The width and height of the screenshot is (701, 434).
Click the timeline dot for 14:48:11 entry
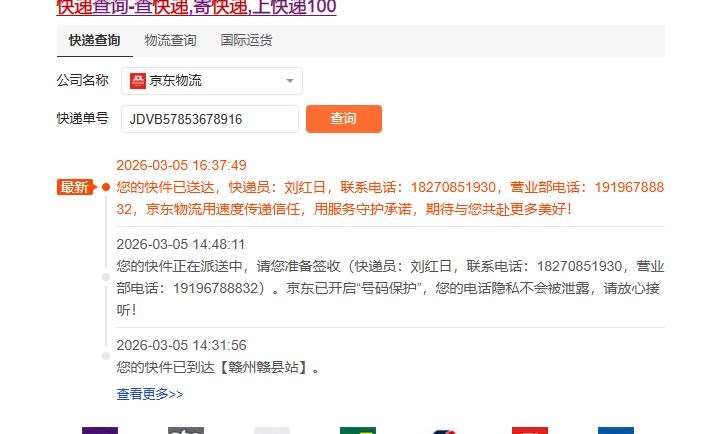(x=105, y=275)
